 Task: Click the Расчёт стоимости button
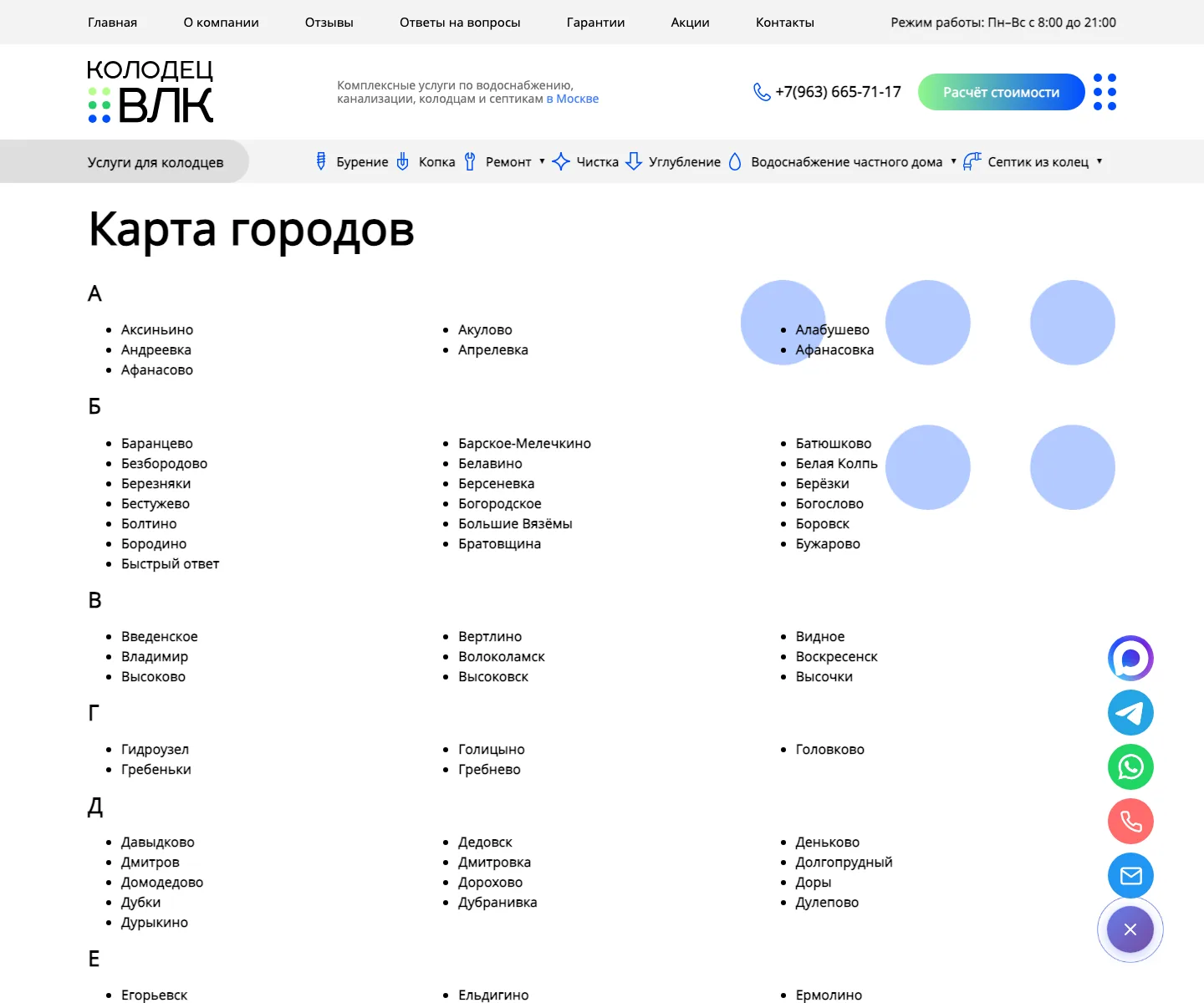click(1002, 92)
